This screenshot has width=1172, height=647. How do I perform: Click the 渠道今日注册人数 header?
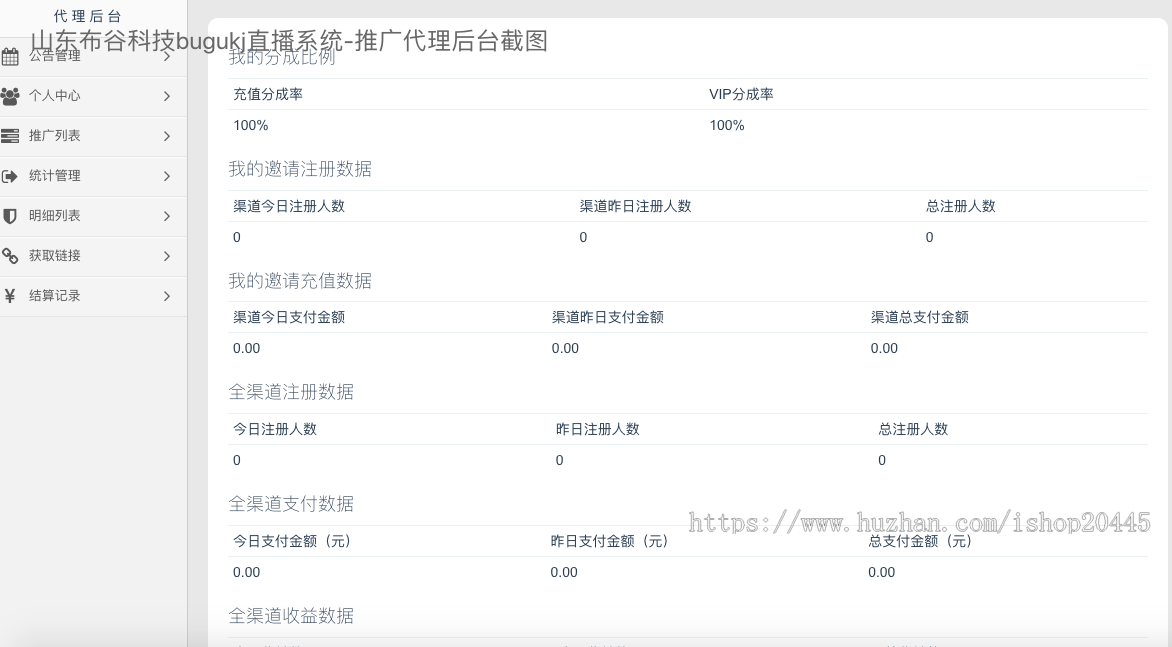click(289, 206)
